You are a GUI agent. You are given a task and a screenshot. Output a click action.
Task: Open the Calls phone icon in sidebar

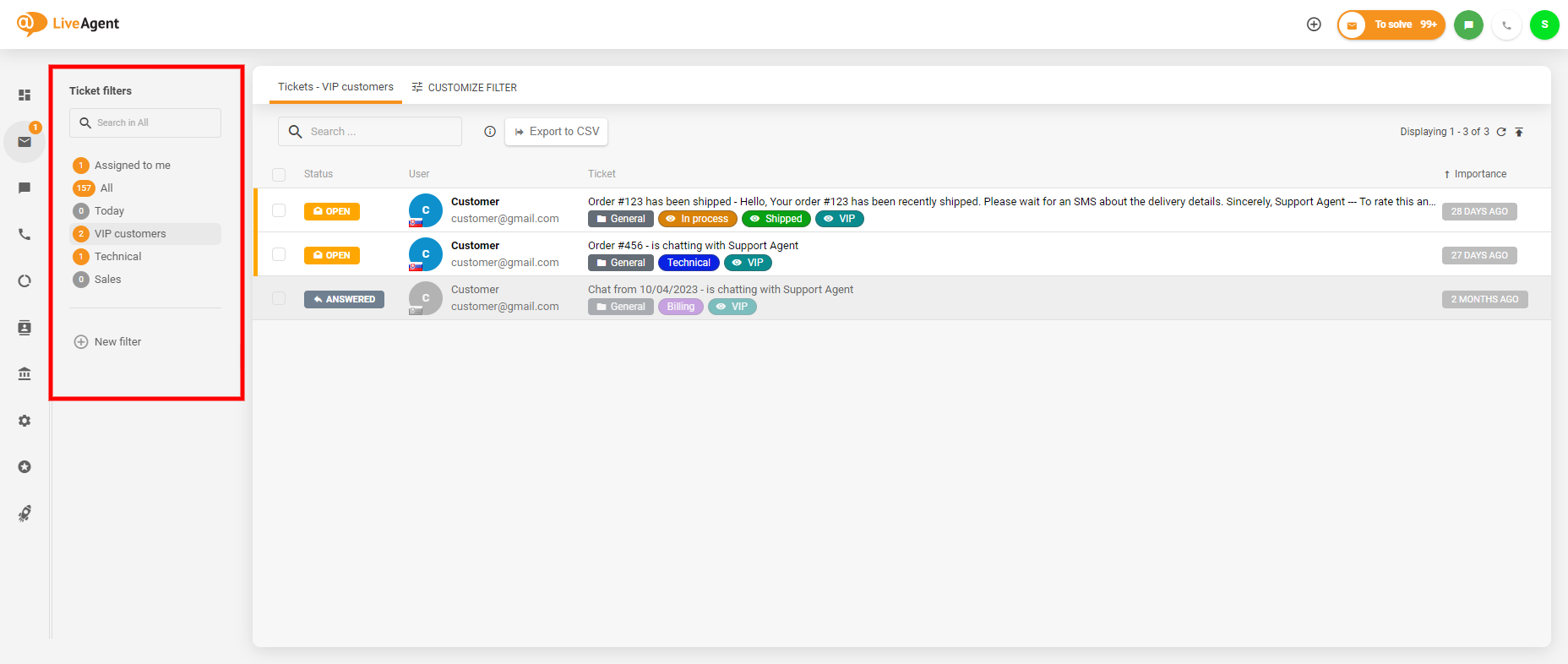click(24, 235)
